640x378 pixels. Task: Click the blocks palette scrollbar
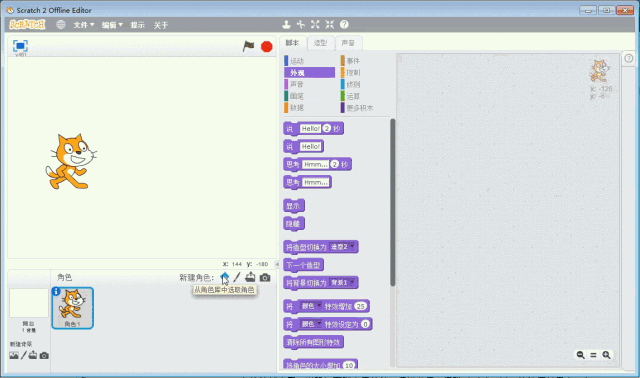(x=393, y=202)
